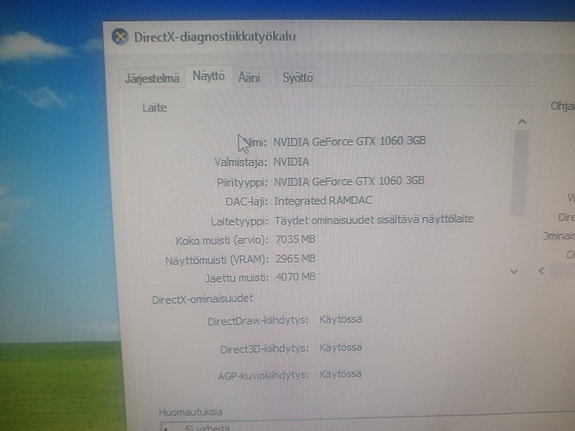Viewport: 575px width, 431px height.
Task: Click the DirectX icon in the title bar
Action: 120,37
